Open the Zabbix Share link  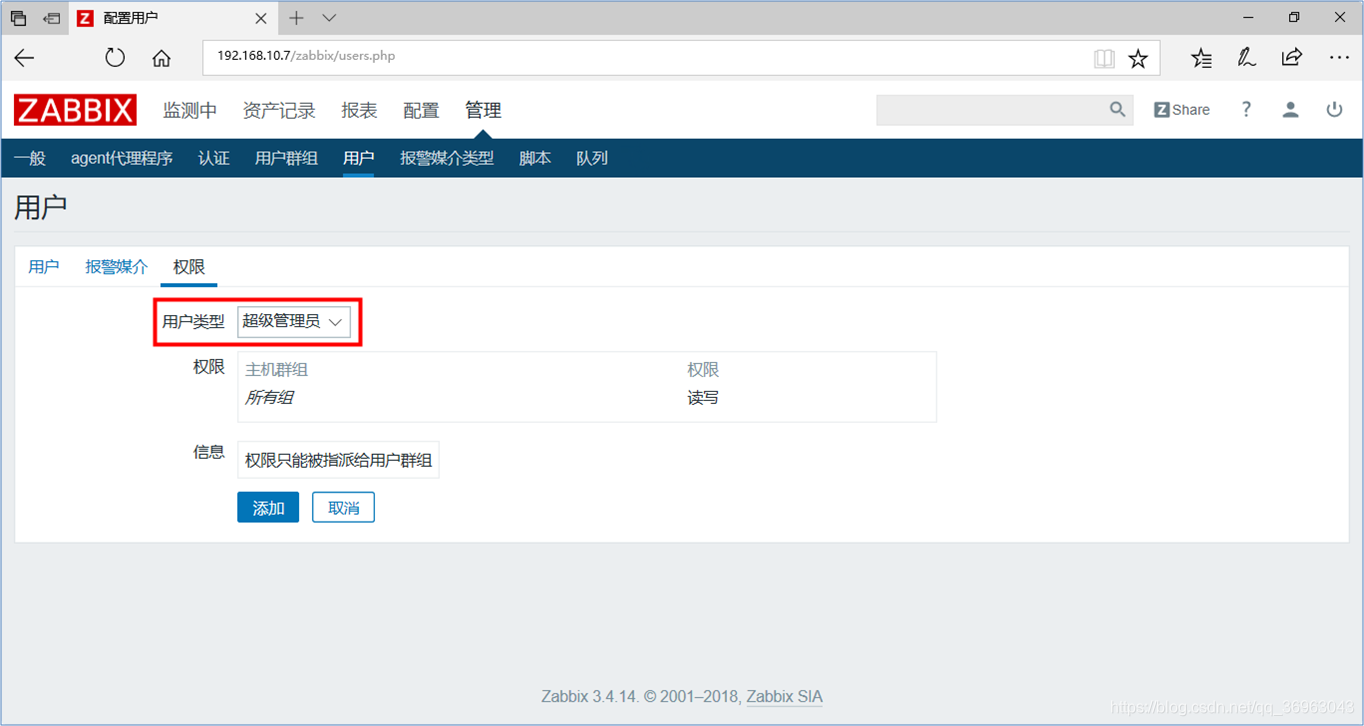(1182, 110)
